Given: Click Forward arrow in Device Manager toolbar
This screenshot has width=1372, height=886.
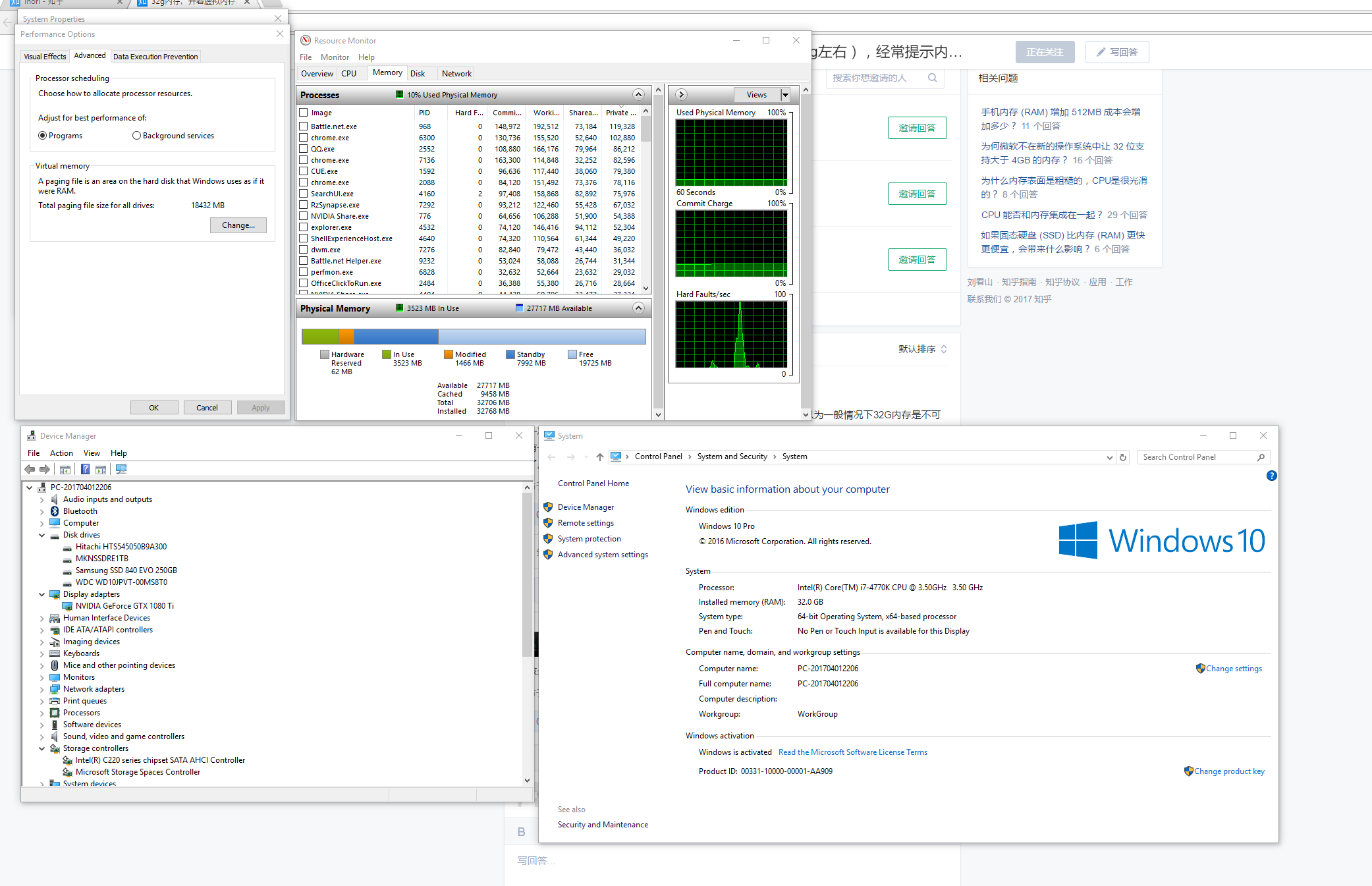Looking at the screenshot, I should (45, 470).
